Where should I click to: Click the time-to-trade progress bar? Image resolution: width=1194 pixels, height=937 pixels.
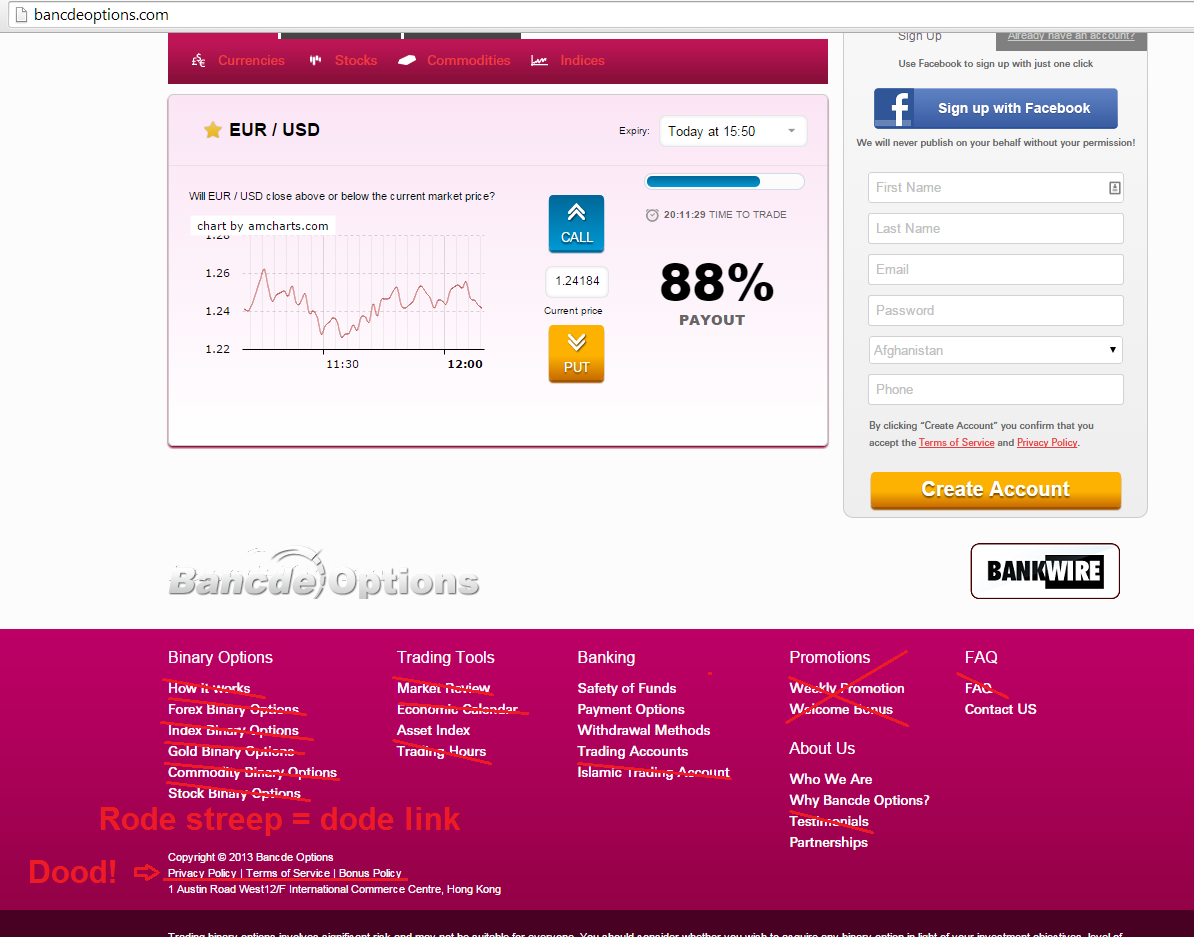pyautogui.click(x=724, y=181)
